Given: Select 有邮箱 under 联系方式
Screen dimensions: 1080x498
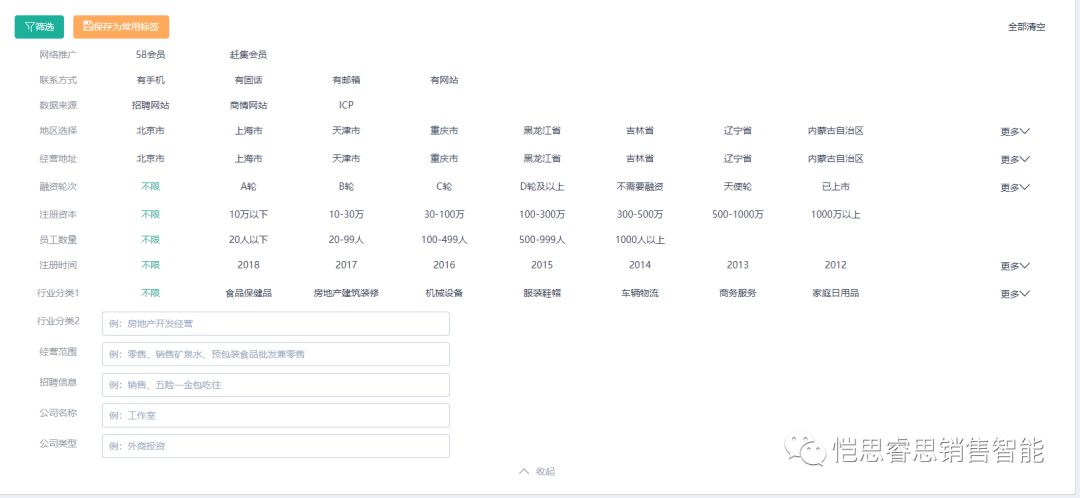Looking at the screenshot, I should [x=346, y=80].
